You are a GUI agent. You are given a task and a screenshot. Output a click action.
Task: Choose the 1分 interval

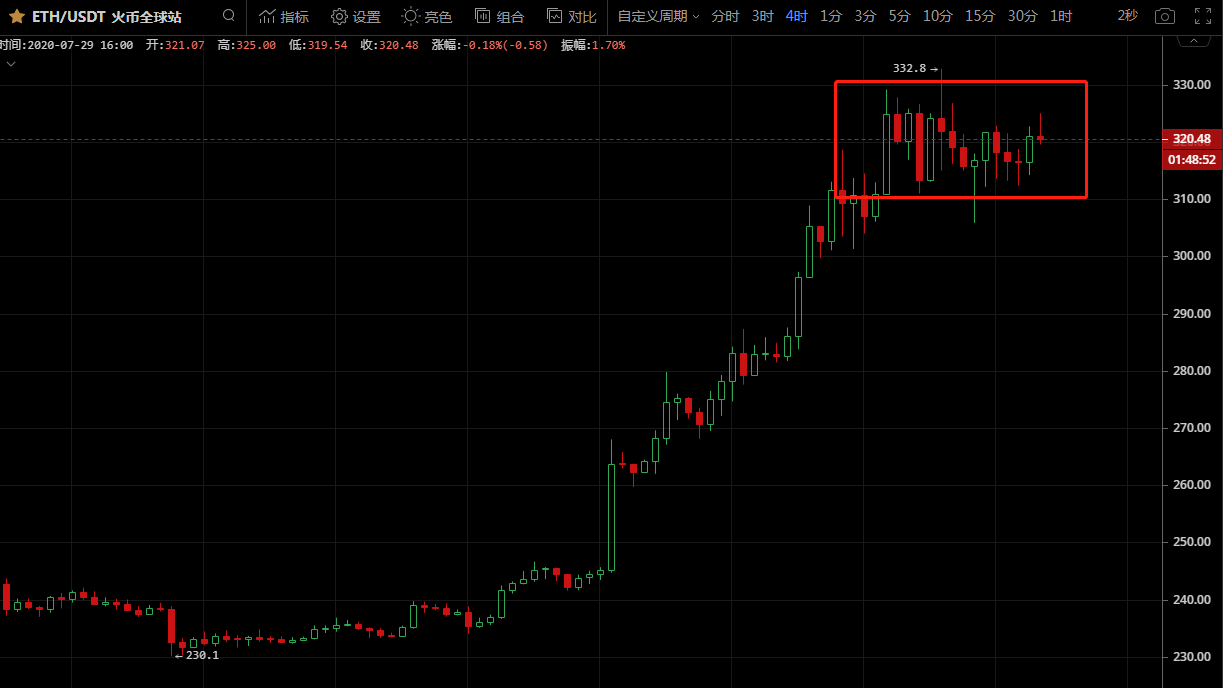(830, 17)
